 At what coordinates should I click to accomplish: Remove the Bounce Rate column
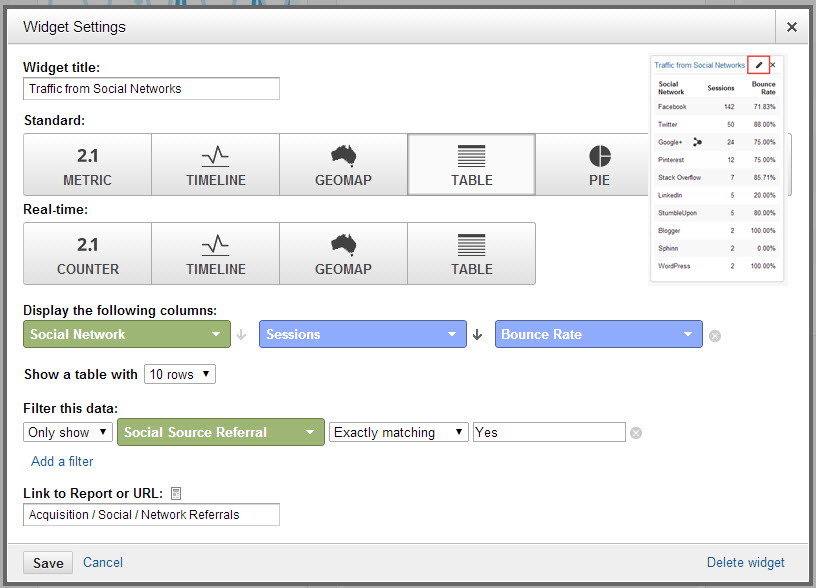click(x=715, y=336)
